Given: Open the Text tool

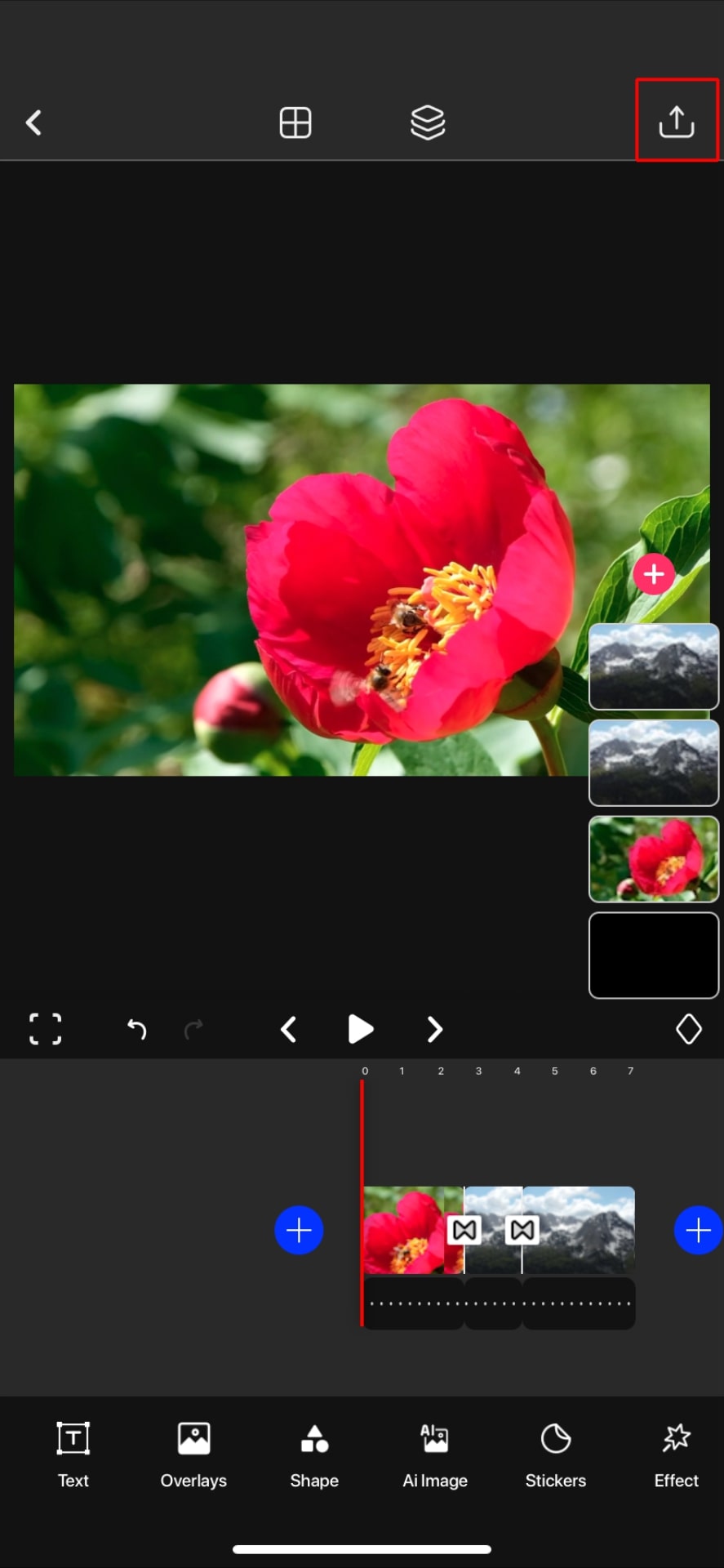Looking at the screenshot, I should [x=73, y=1454].
